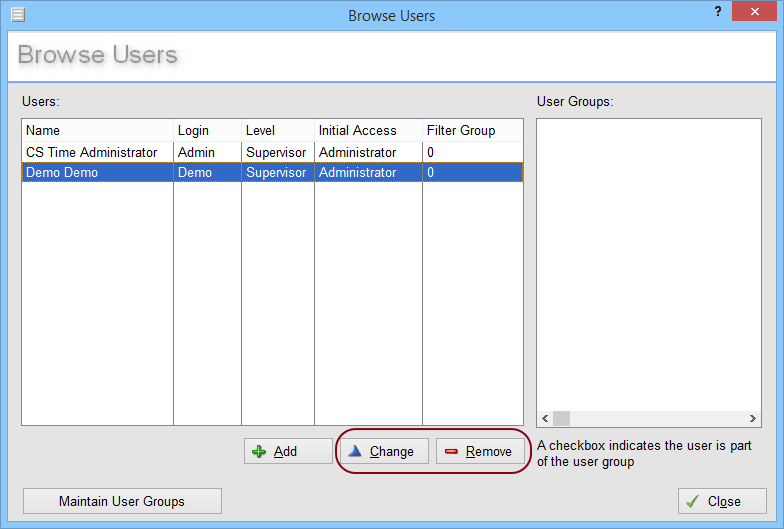
Task: Click the help question mark button
Action: (x=718, y=12)
